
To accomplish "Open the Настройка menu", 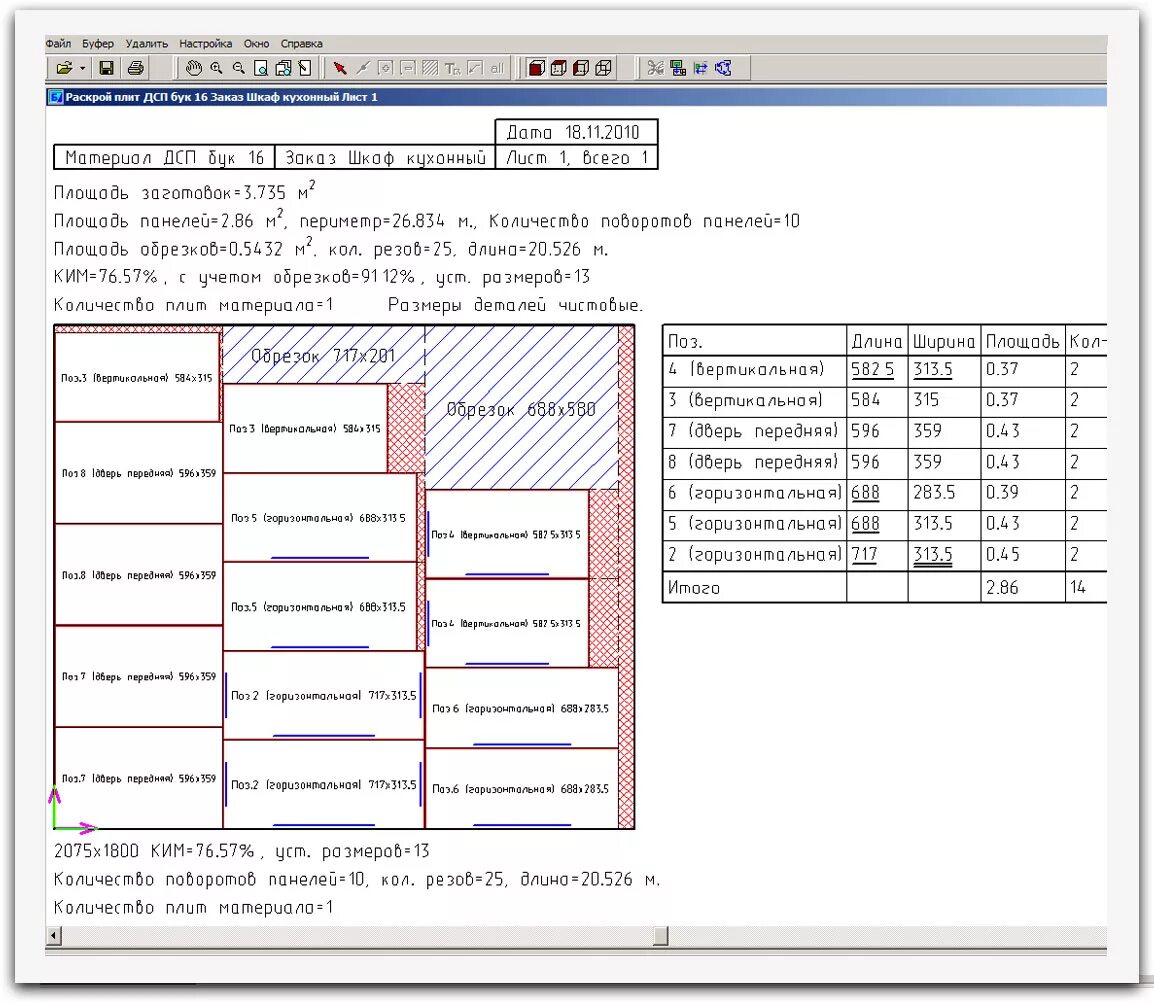I will 205,43.
